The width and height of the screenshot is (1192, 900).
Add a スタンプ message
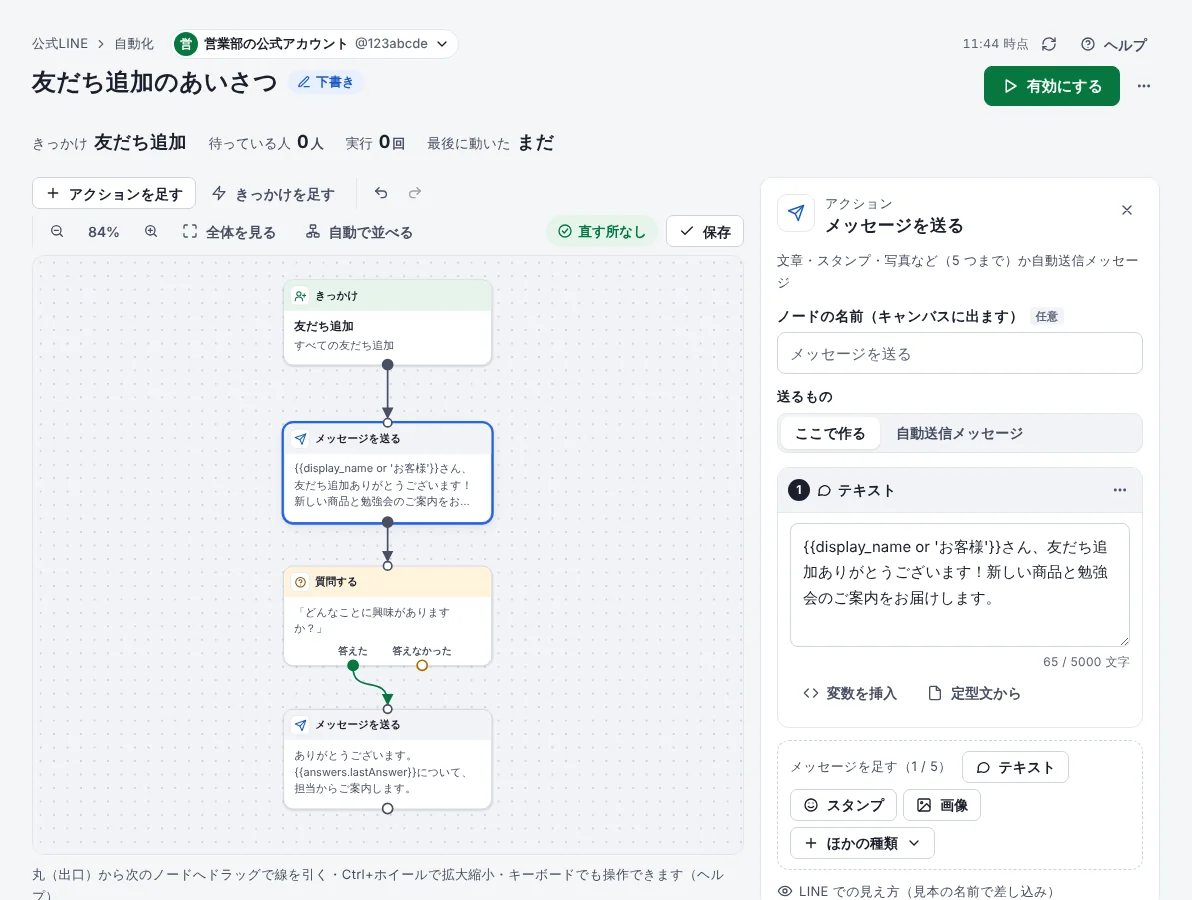click(x=844, y=805)
